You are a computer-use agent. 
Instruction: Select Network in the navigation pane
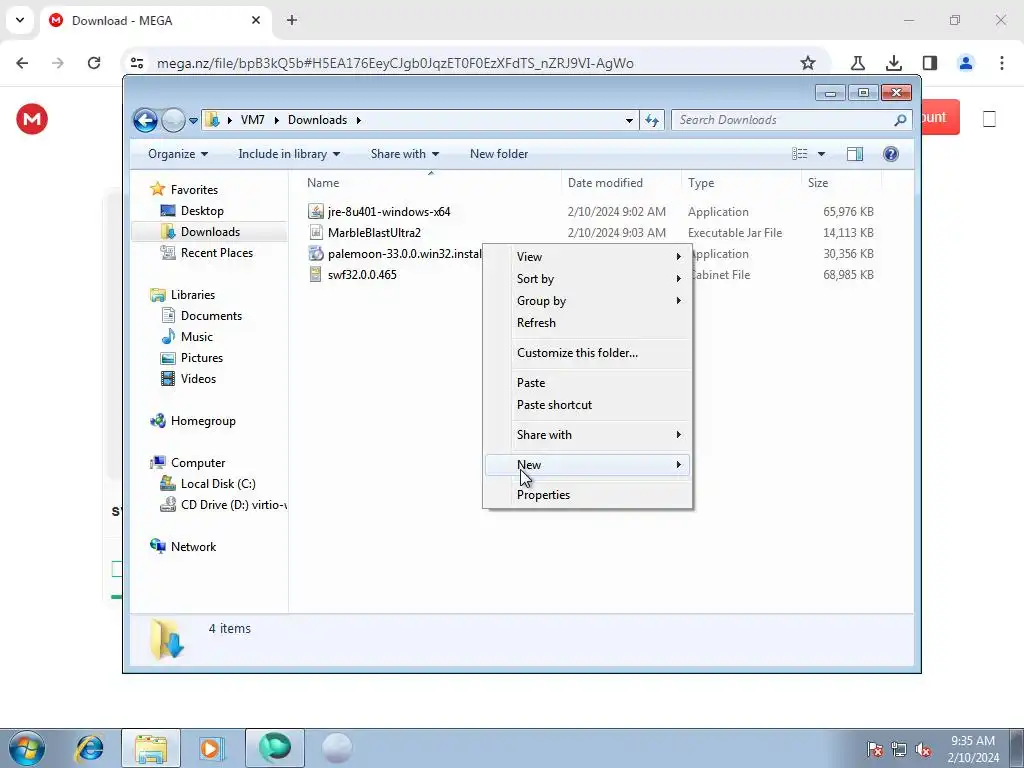(193, 547)
